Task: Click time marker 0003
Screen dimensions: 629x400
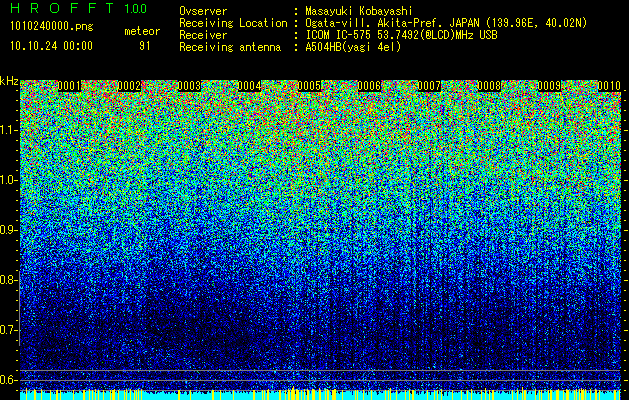Action: click(189, 86)
